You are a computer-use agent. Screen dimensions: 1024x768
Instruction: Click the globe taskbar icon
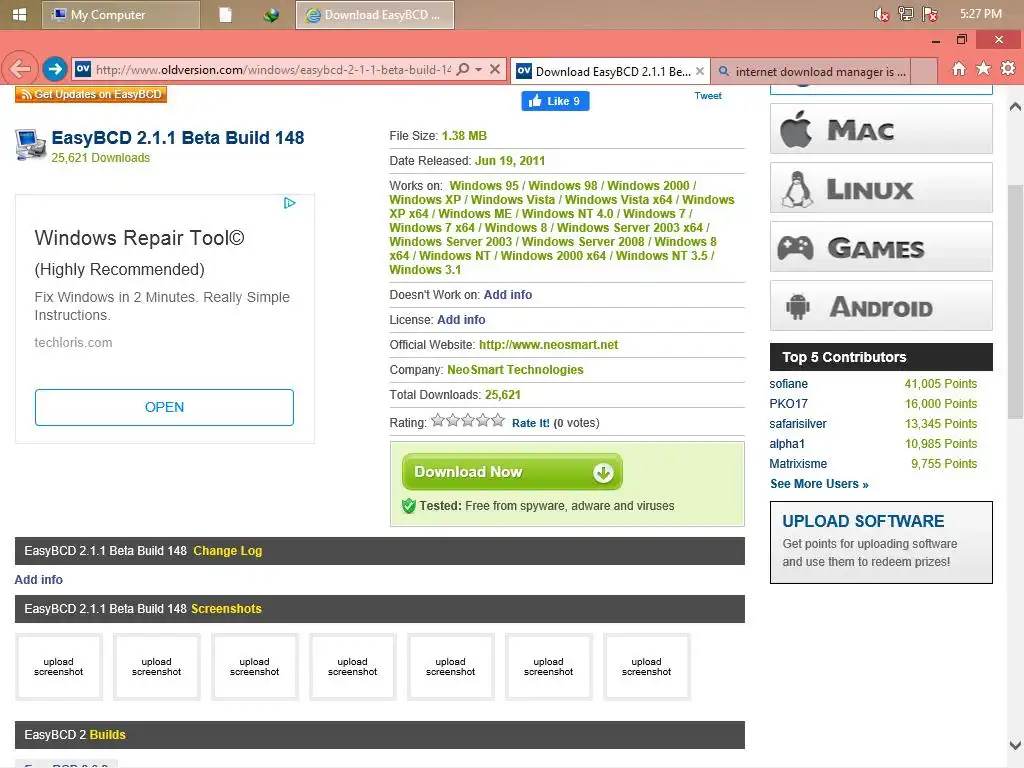click(270, 14)
